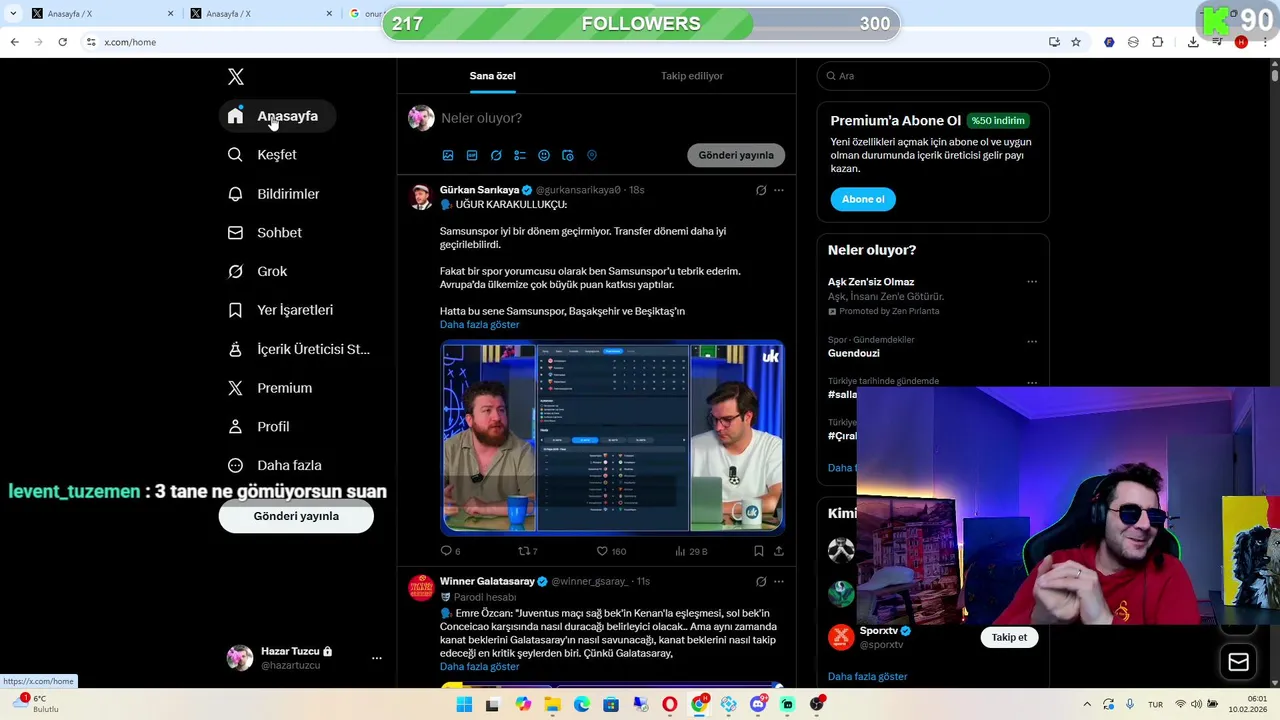Expand Daha fazla menu
The width and height of the screenshot is (1280, 720).
[275, 466]
